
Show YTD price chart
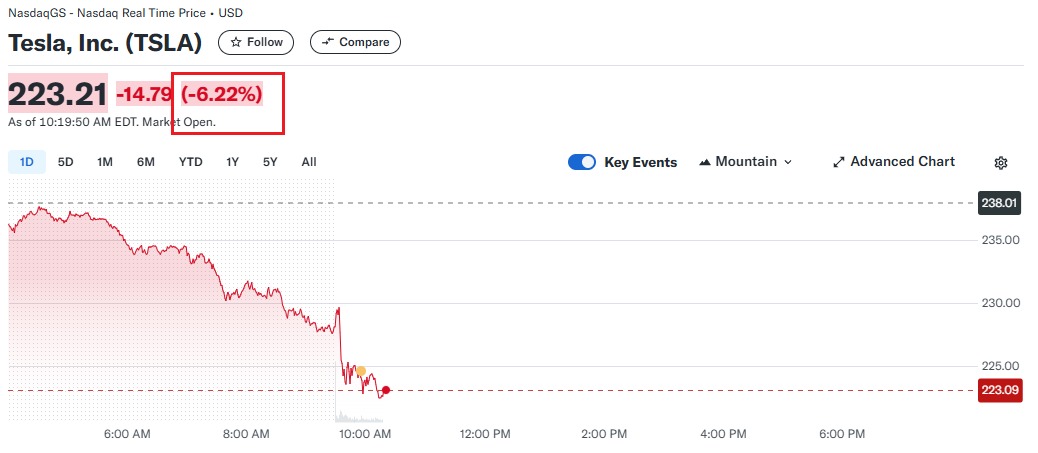click(190, 162)
